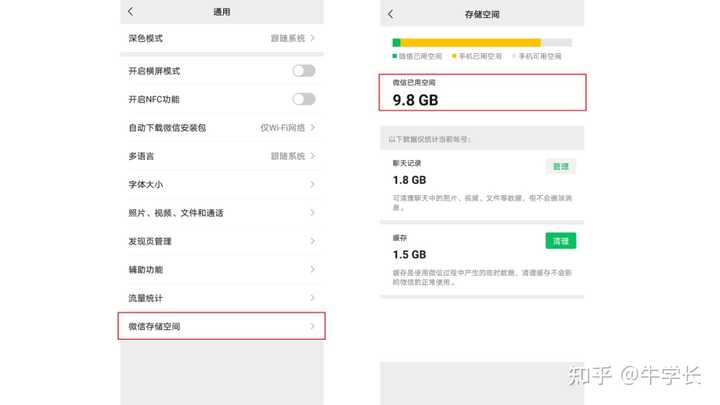Tap the storage usage progress bar
720x405 pixels.
coord(482,43)
